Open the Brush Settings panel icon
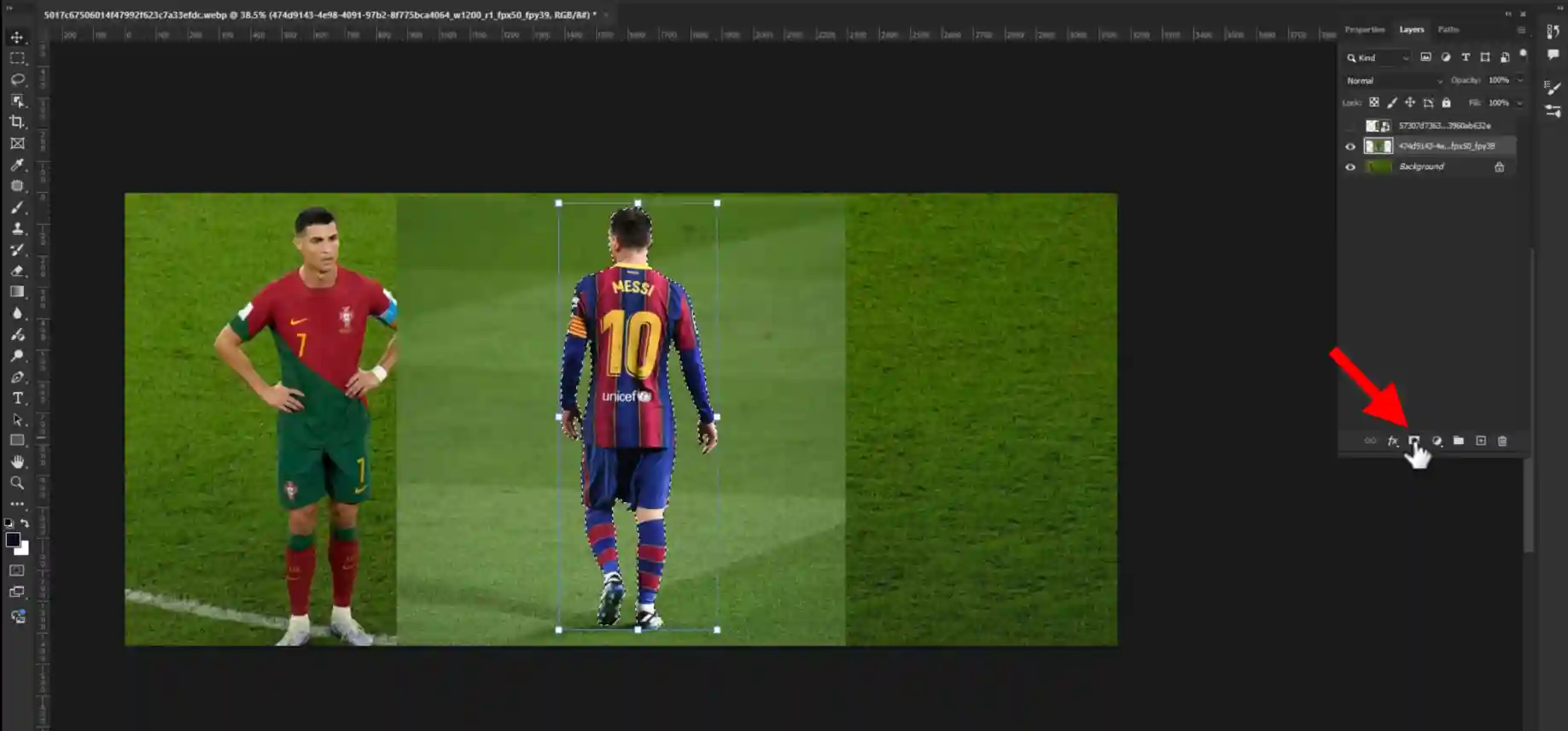 click(1553, 88)
